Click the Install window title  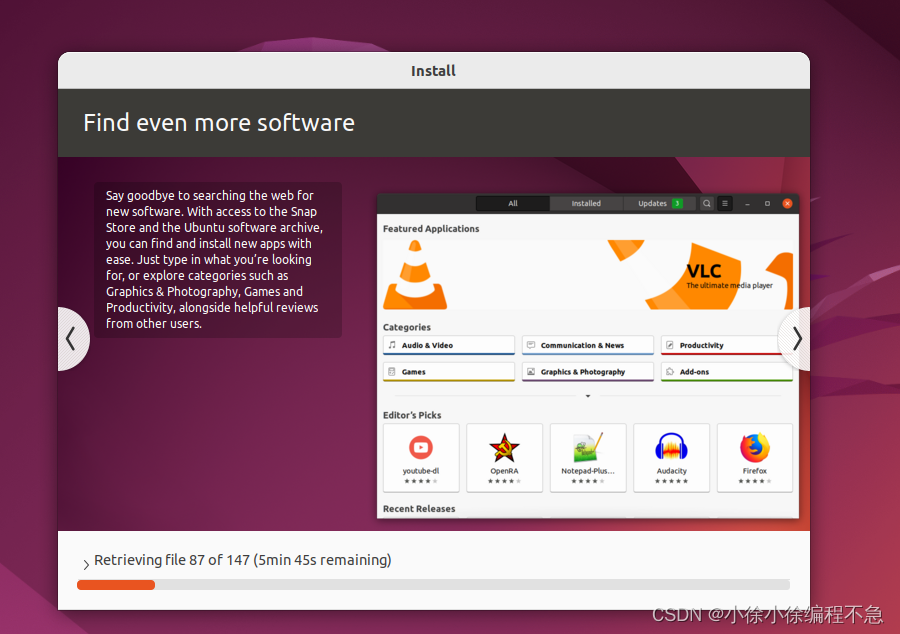[433, 71]
